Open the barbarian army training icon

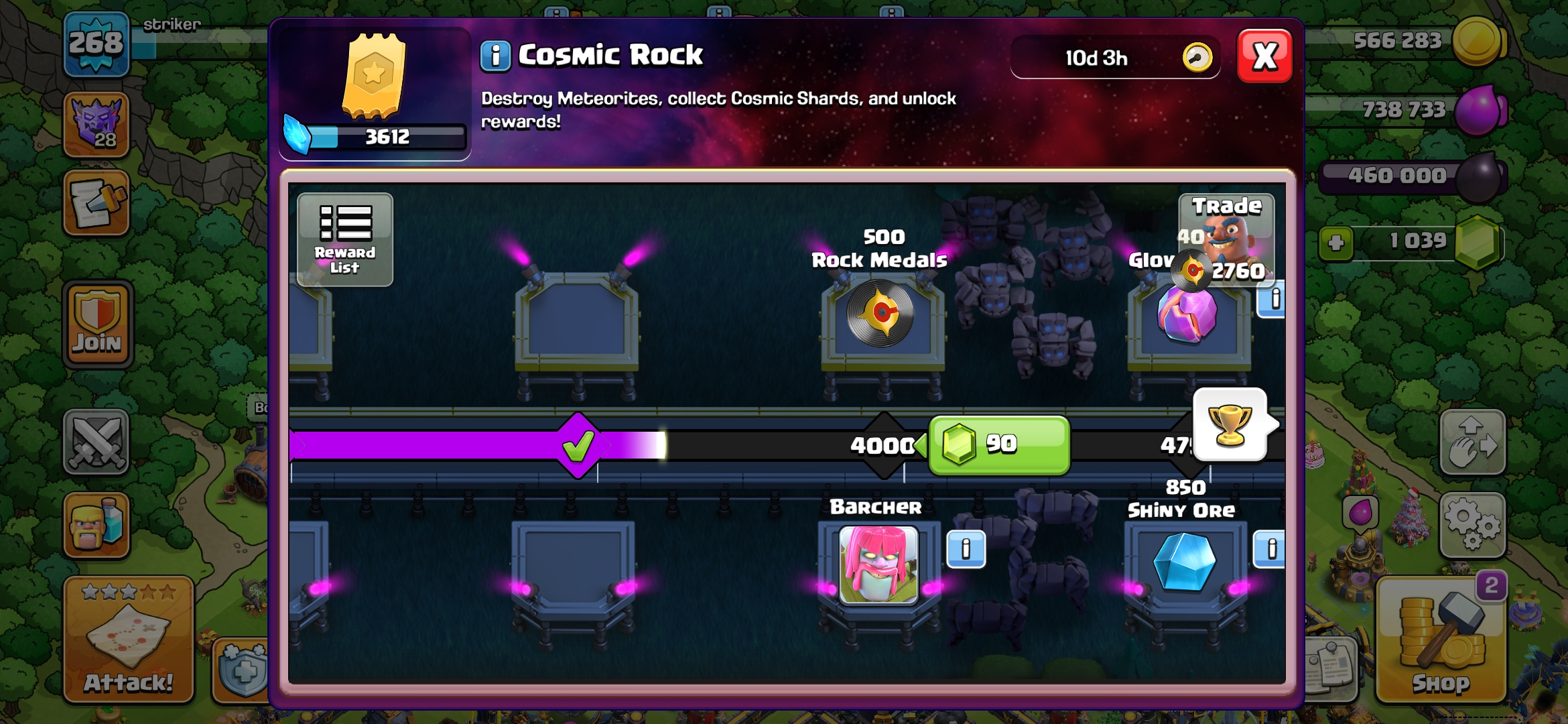tap(96, 526)
